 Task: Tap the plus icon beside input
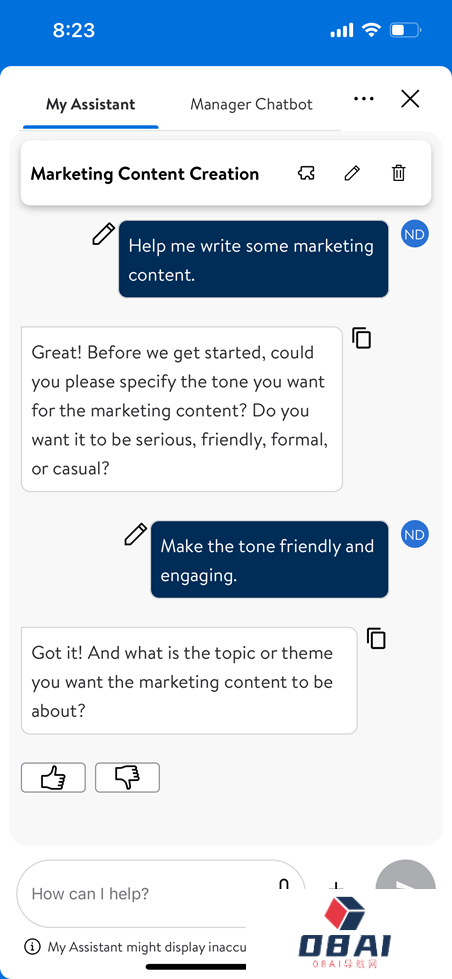(337, 887)
